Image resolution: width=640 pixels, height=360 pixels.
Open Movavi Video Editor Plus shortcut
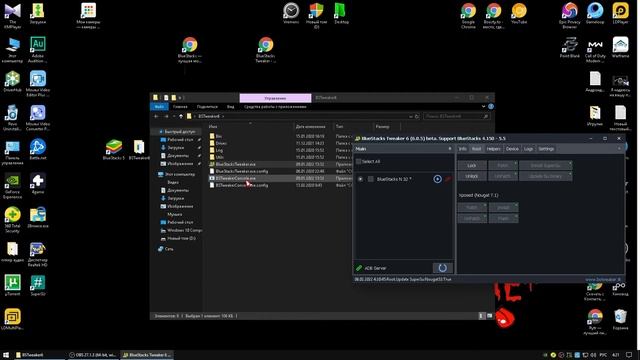pyautogui.click(x=38, y=84)
